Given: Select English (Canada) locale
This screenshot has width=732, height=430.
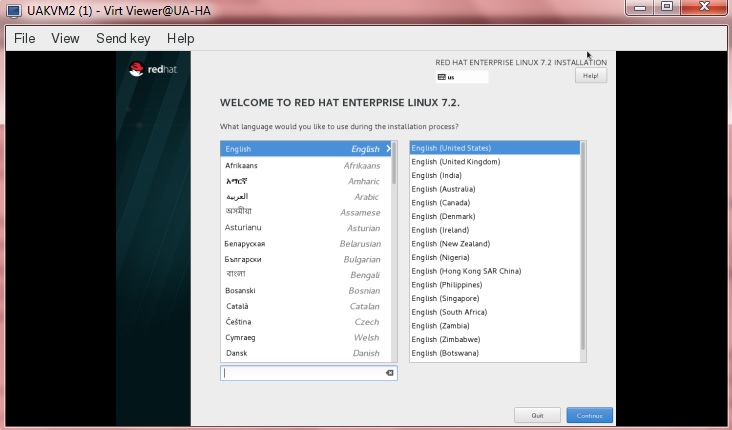Looking at the screenshot, I should pos(495,203).
